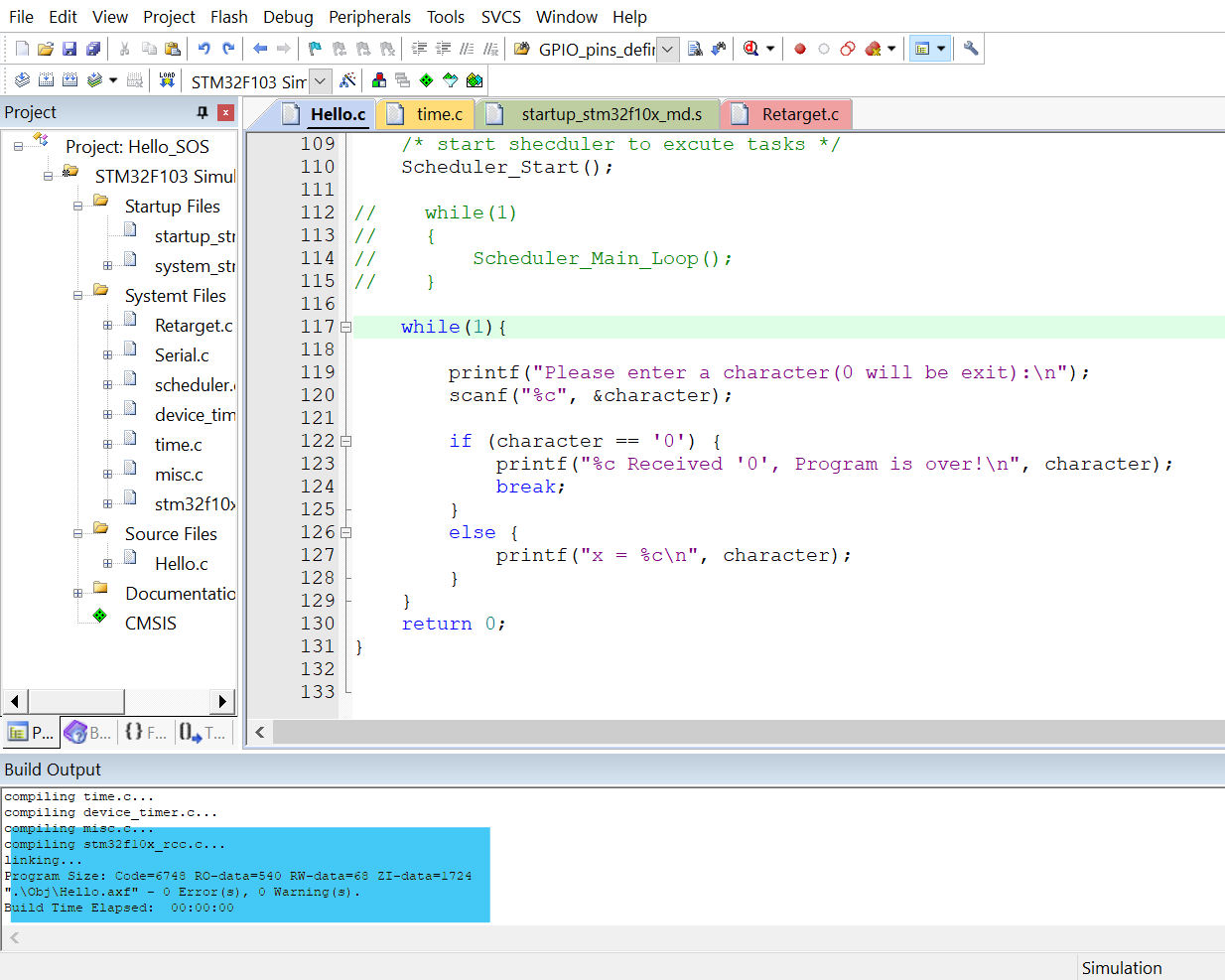Expand the Retarget.c tree node
This screenshot has height=980, width=1225.
coord(107,326)
